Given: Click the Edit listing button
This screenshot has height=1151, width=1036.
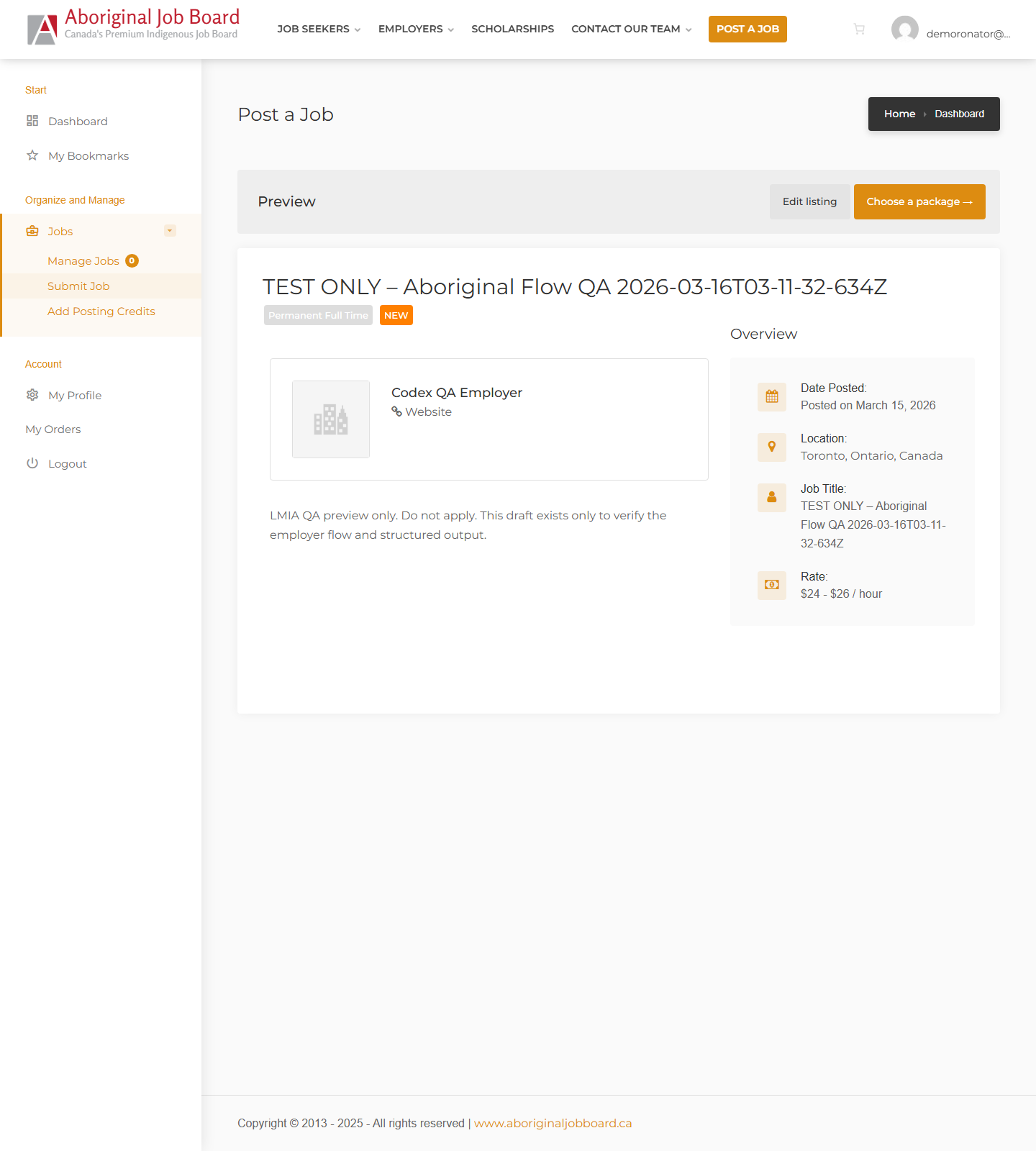Looking at the screenshot, I should coord(809,202).
